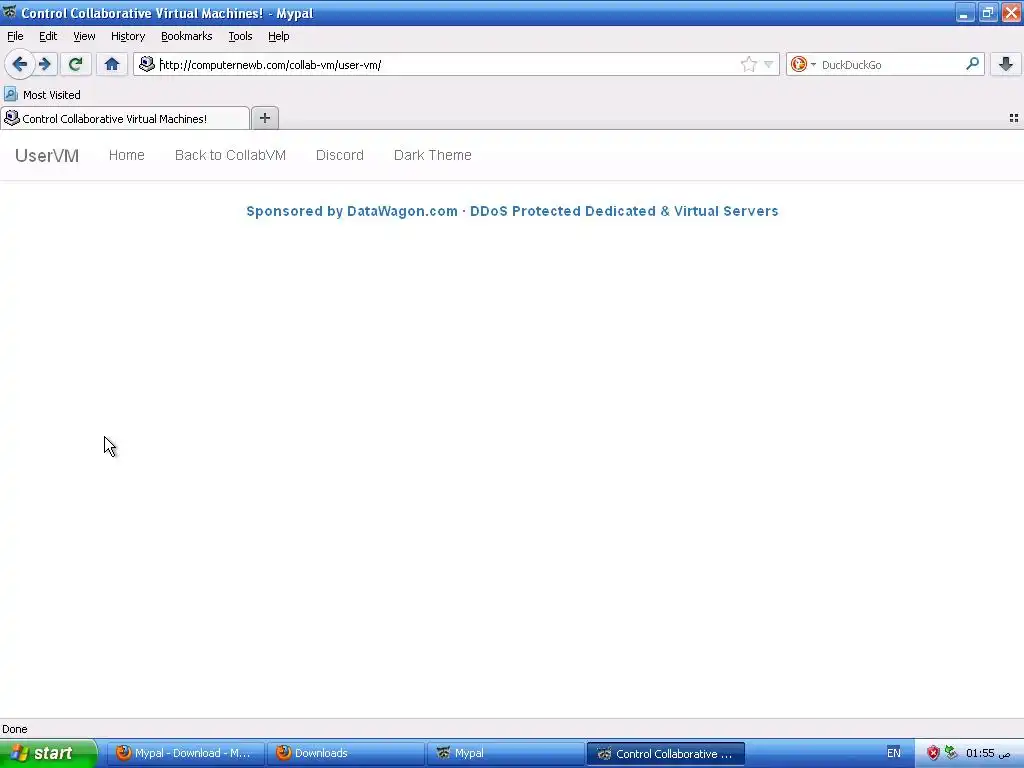Click the EN language indicator
The width and height of the screenshot is (1024, 768).
893,753
